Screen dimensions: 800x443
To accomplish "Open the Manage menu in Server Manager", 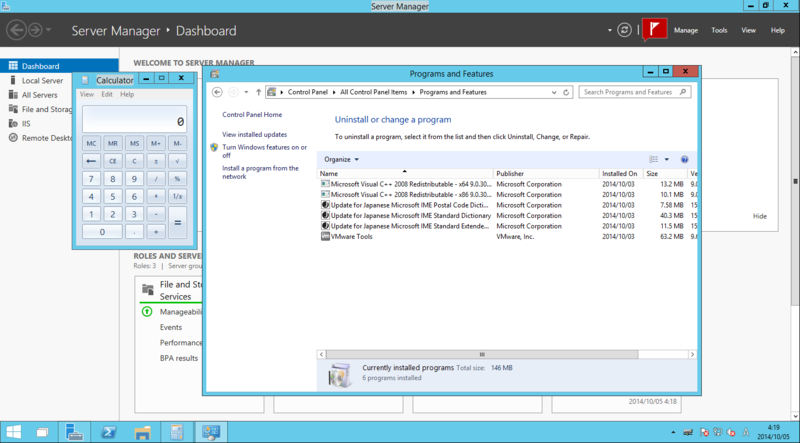I will (x=686, y=30).
